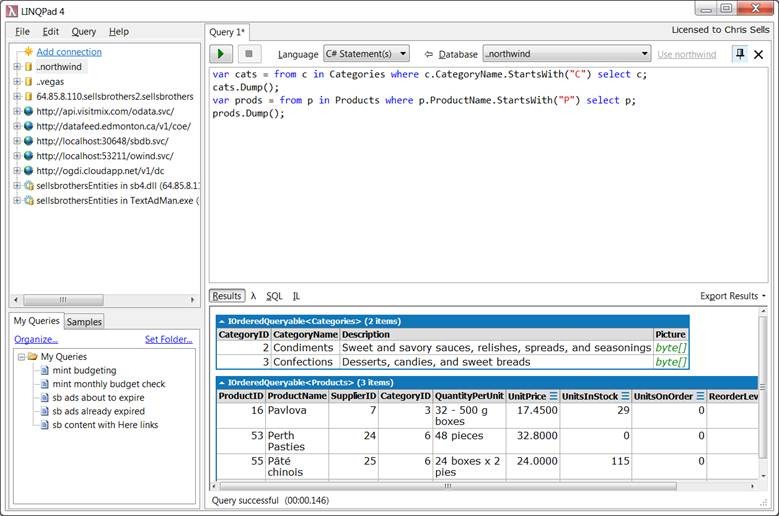Click the LINQPad logo in the title bar
Image resolution: width=779 pixels, height=516 pixels.
[x=11, y=11]
